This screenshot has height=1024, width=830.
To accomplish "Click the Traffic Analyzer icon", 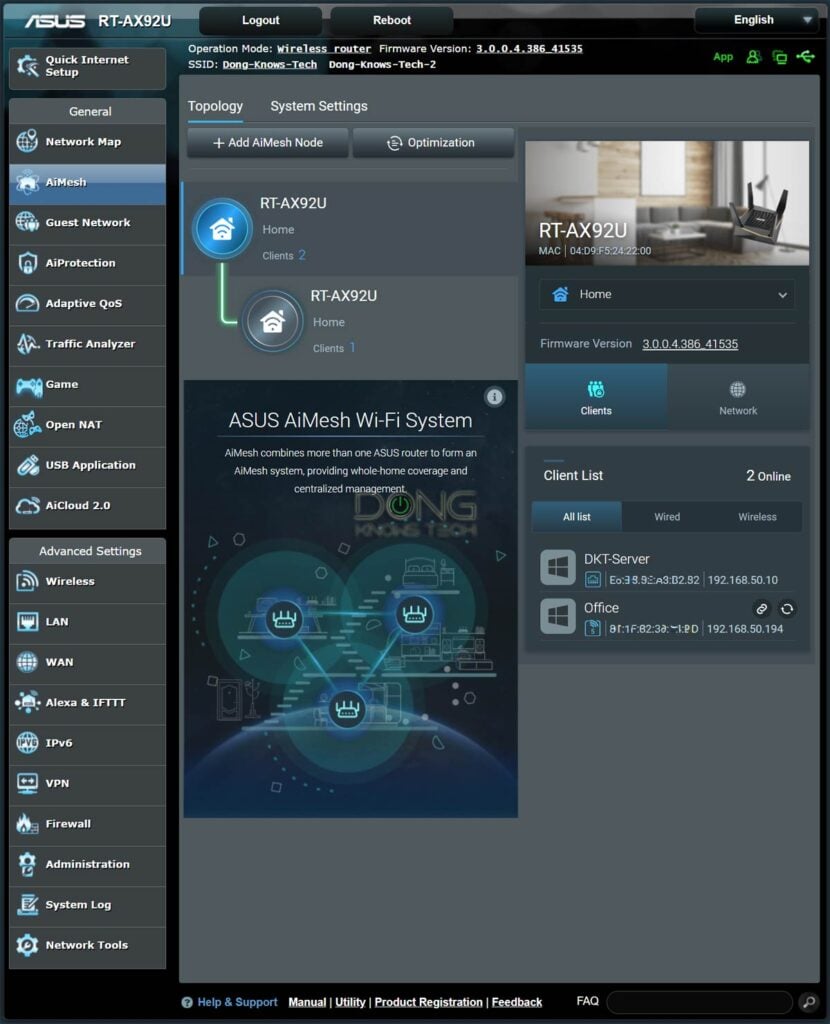I will (x=27, y=344).
